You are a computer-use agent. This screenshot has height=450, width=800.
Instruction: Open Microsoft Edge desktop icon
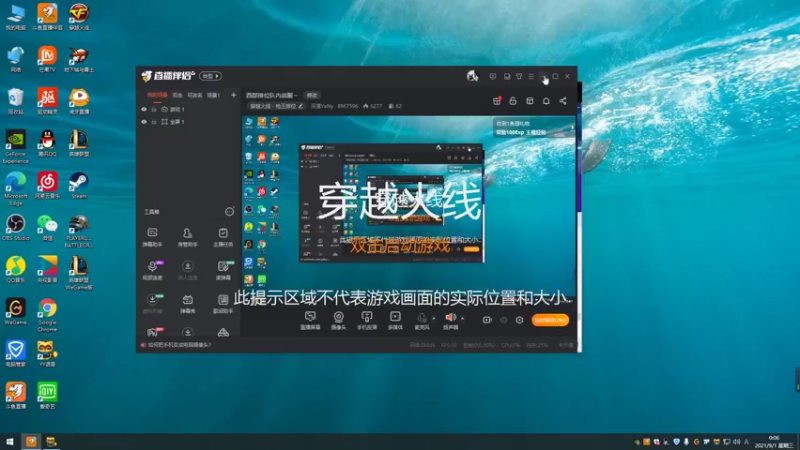coord(15,188)
